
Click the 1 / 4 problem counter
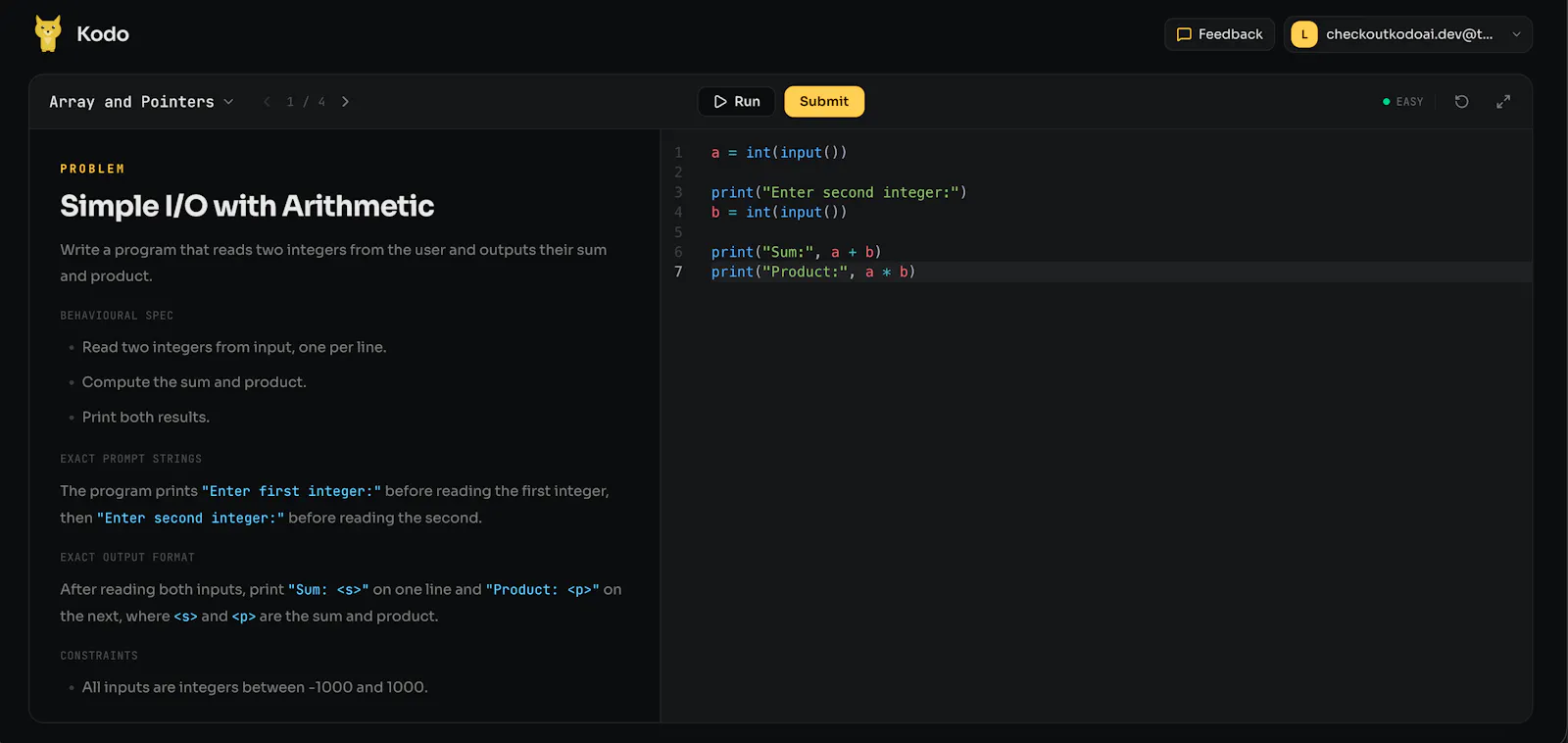click(x=306, y=102)
